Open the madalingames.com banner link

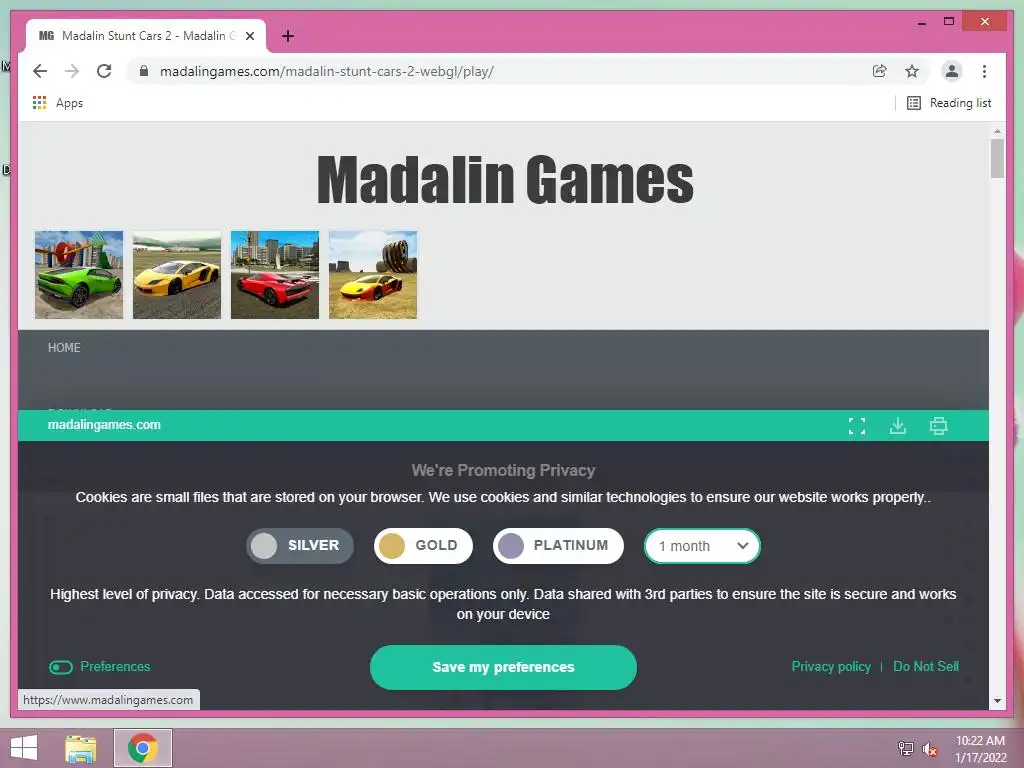click(x=104, y=424)
